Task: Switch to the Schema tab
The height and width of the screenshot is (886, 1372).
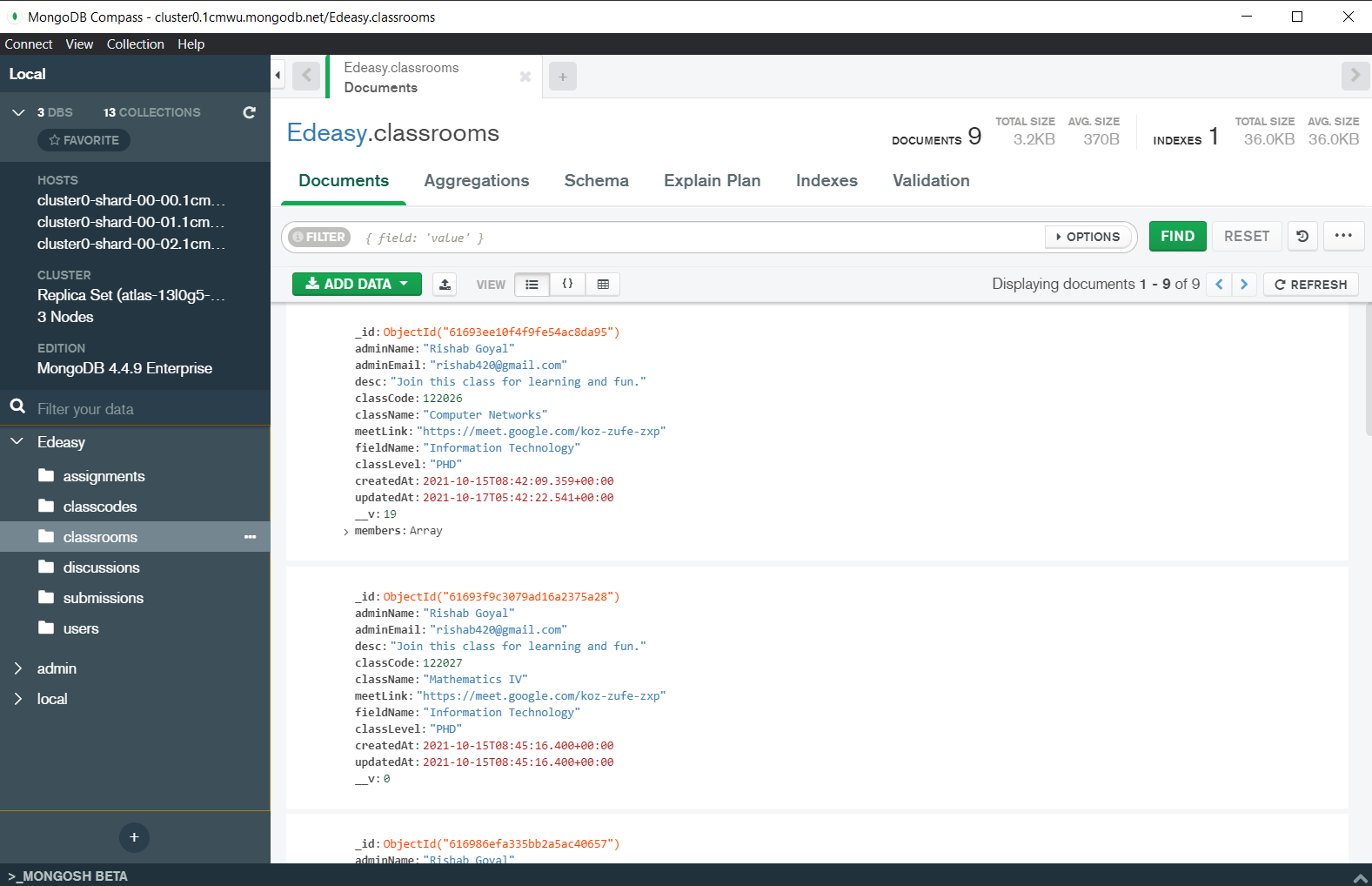Action: point(597,180)
